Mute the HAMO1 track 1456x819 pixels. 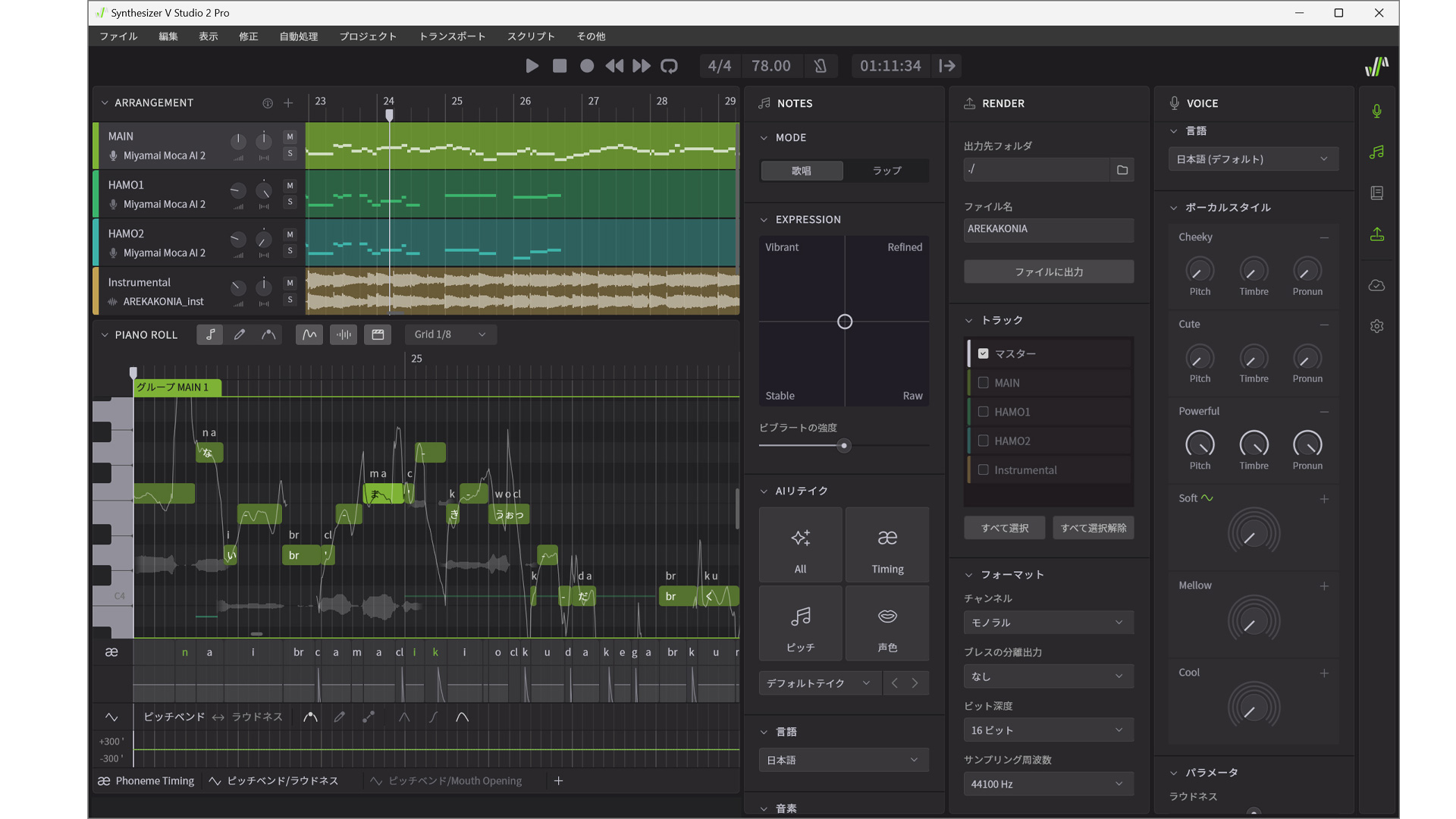[x=290, y=186]
